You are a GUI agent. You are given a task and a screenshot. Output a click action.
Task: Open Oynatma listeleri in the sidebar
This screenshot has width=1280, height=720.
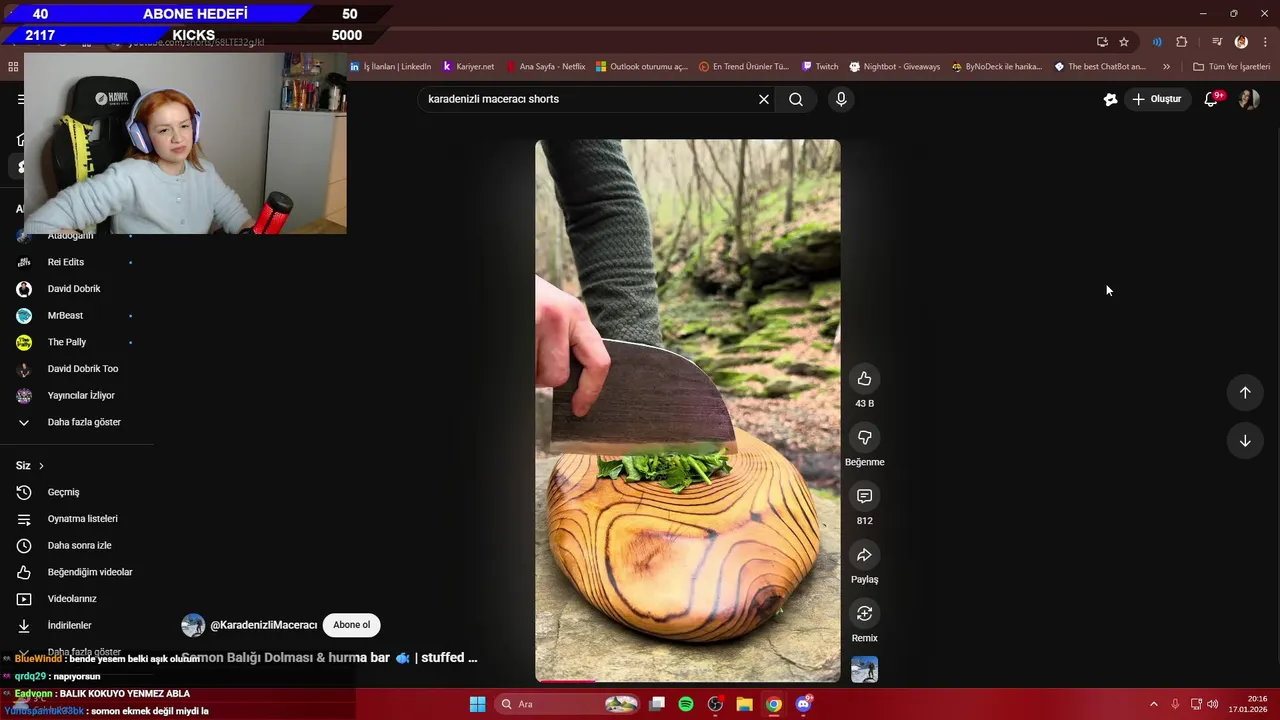click(82, 519)
